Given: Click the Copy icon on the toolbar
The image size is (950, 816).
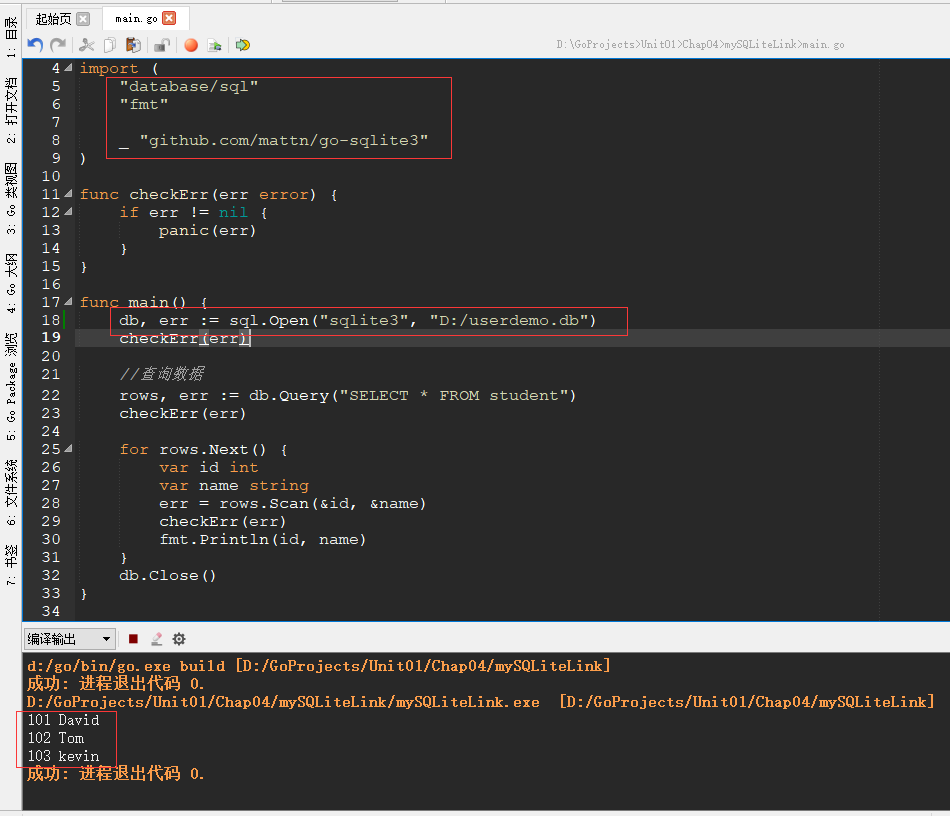Looking at the screenshot, I should click(109, 45).
